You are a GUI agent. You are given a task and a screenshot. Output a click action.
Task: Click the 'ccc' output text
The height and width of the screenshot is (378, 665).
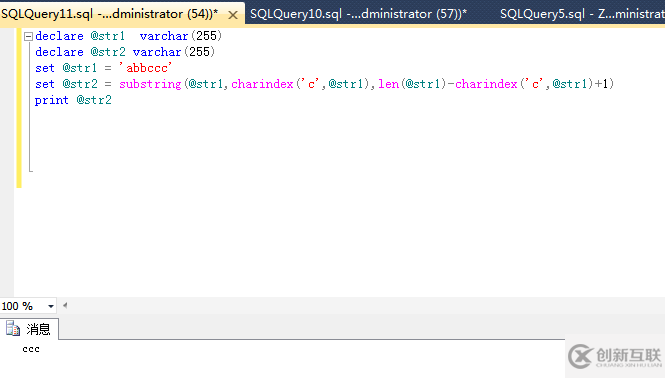(x=31, y=349)
